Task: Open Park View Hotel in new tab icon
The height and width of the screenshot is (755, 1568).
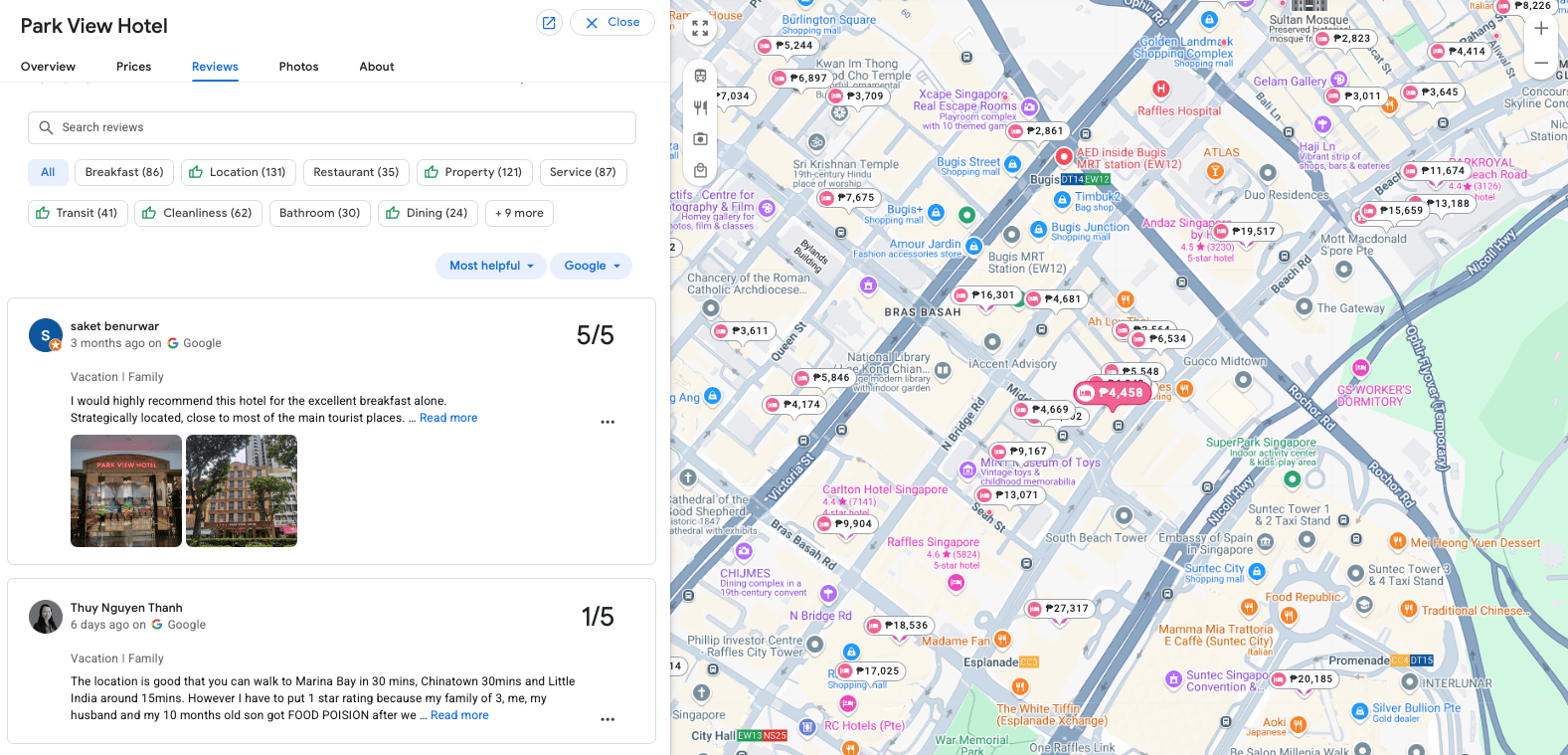Action: tap(549, 22)
